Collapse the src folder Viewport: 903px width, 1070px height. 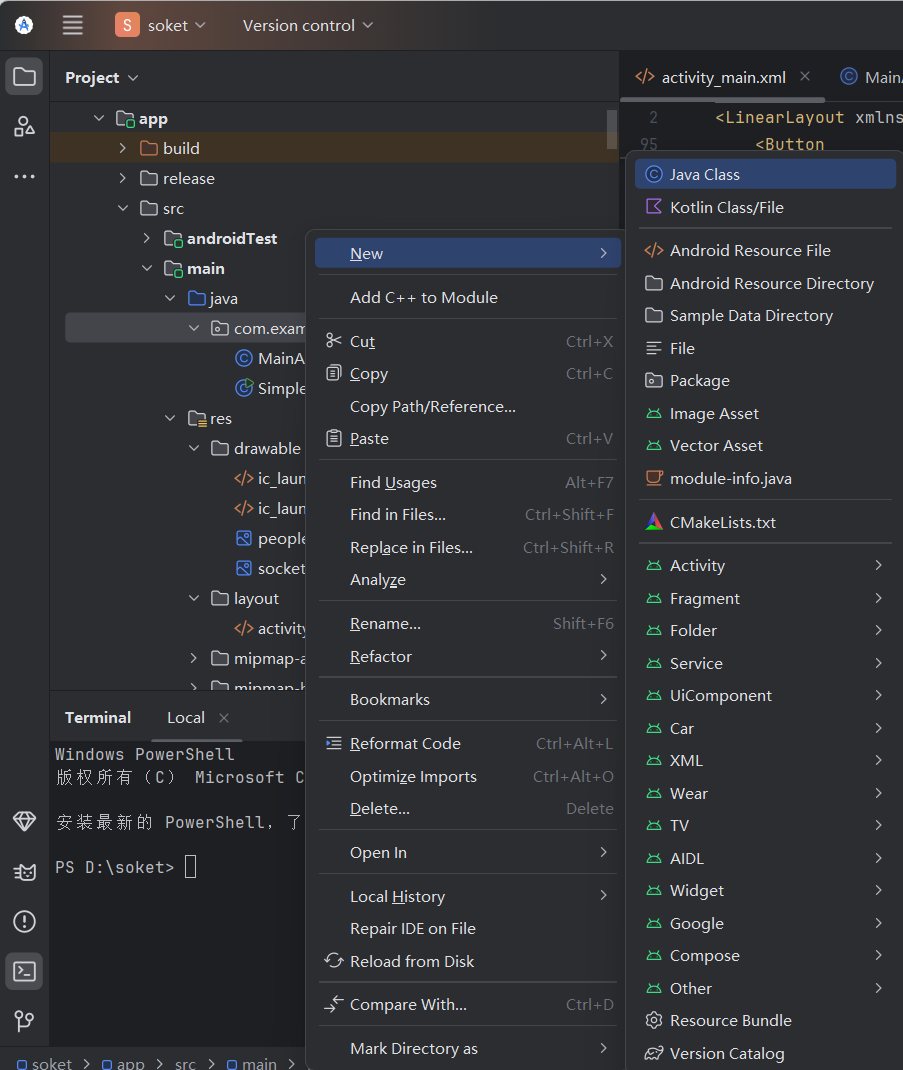click(x=123, y=208)
